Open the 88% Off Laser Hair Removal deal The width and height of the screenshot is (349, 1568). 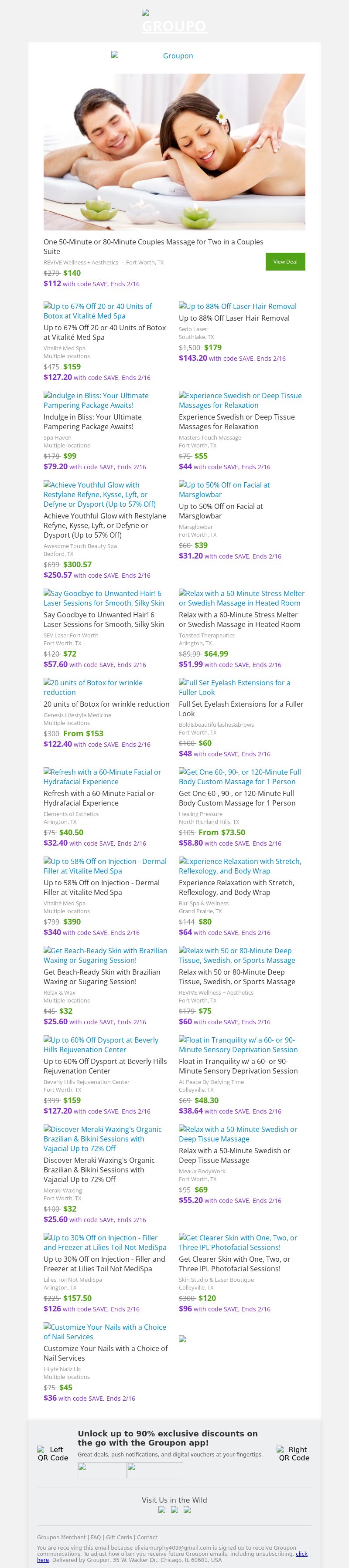(238, 306)
